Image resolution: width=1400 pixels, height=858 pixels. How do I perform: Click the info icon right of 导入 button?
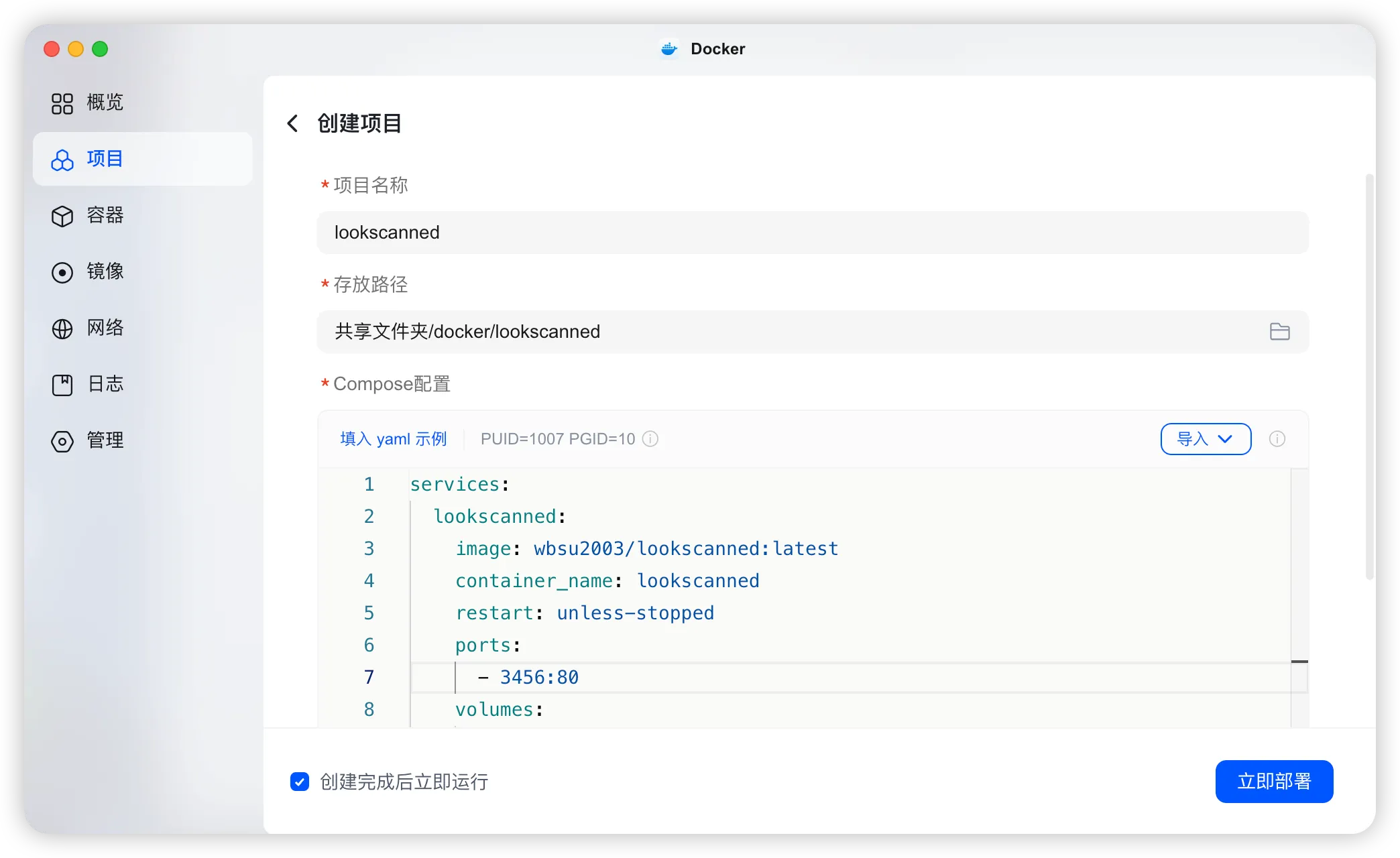[1277, 439]
